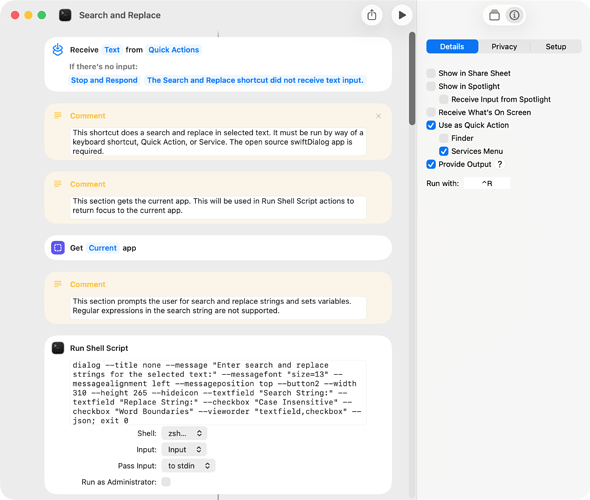Image resolution: width=590 pixels, height=500 pixels.
Task: Open the action library icon
Action: (x=494, y=15)
